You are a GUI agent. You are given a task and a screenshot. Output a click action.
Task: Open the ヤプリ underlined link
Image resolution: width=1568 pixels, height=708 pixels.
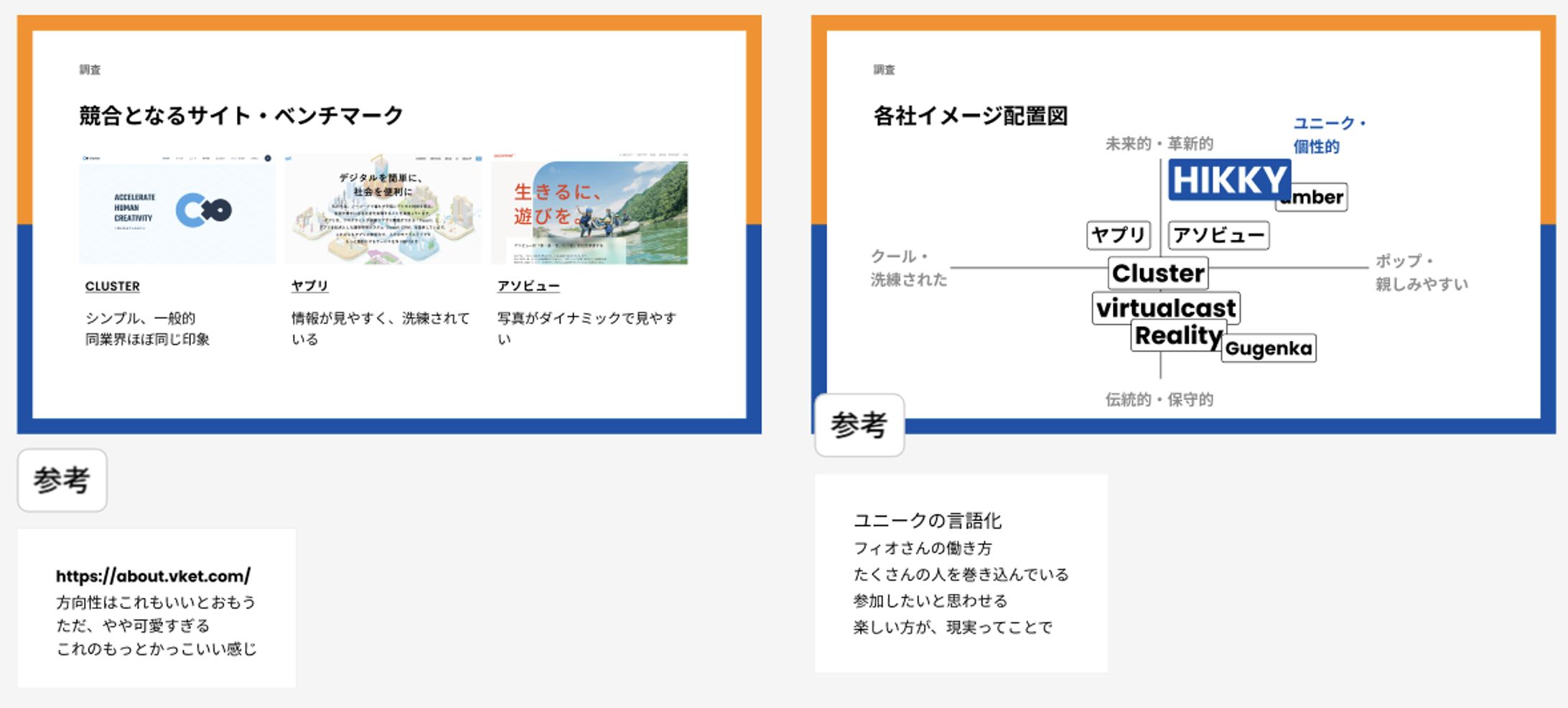[309, 286]
